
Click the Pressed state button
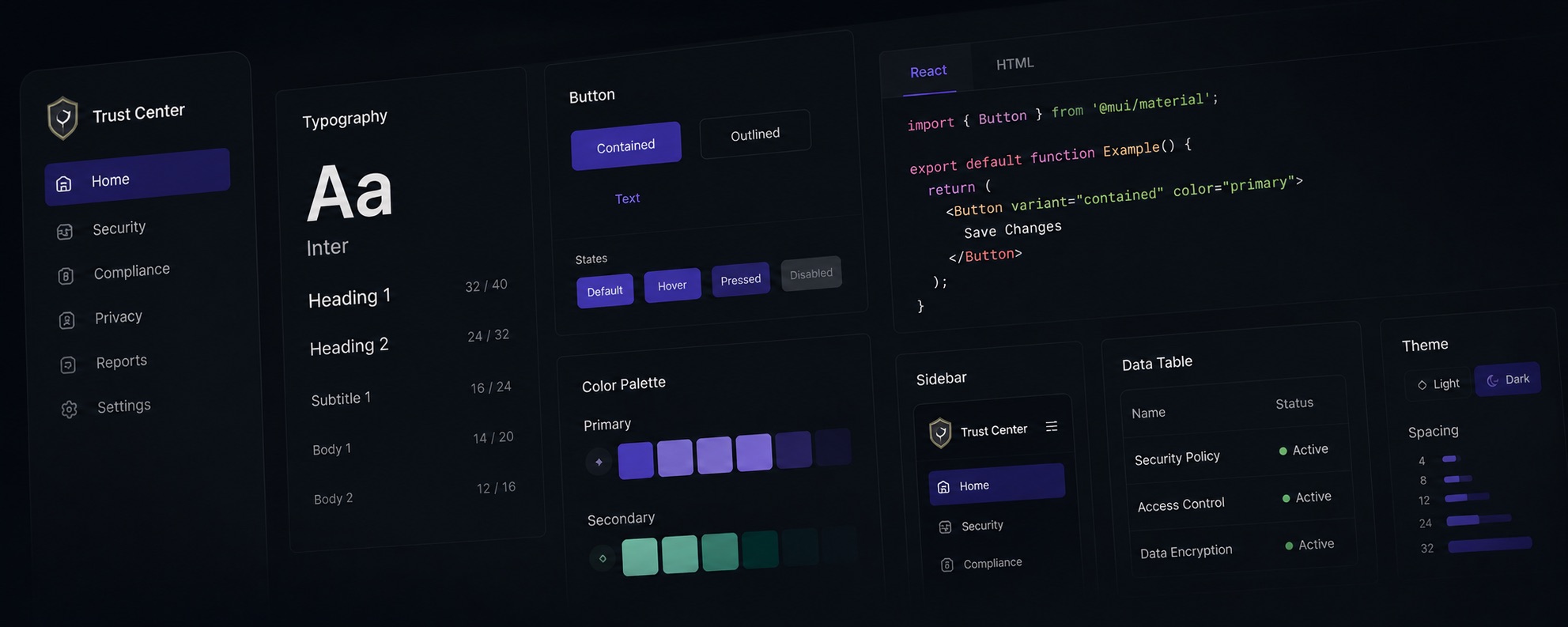[741, 280]
